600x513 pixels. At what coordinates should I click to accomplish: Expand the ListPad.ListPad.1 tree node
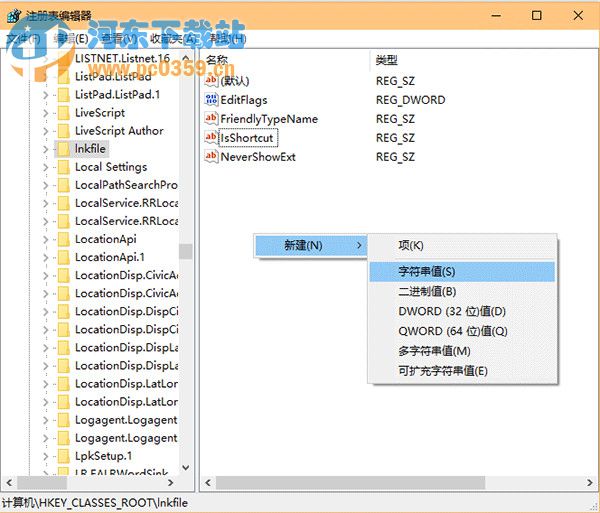click(x=46, y=94)
